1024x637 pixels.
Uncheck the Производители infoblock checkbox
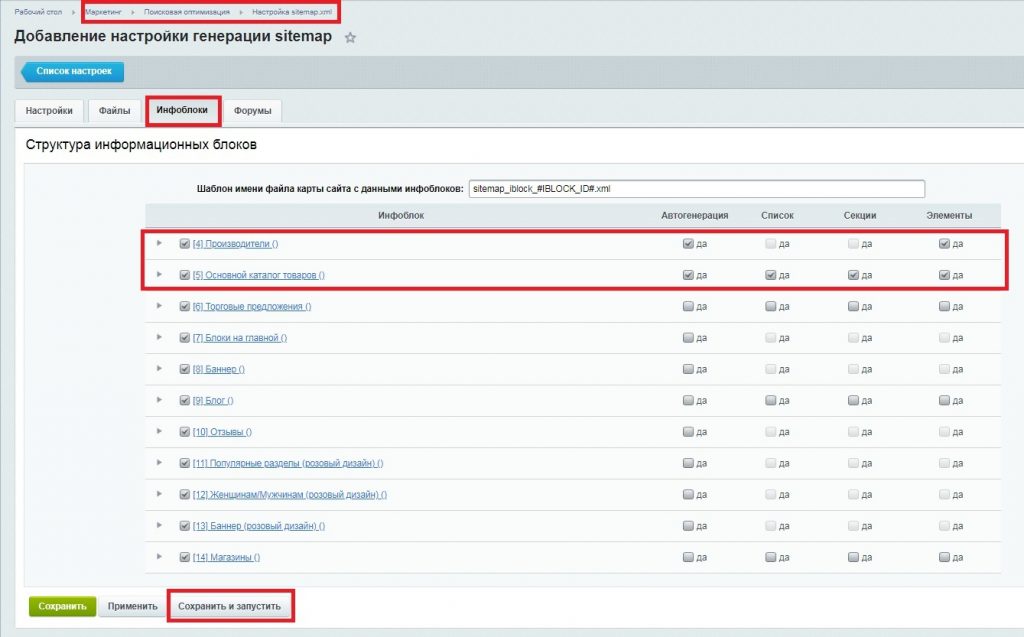184,244
